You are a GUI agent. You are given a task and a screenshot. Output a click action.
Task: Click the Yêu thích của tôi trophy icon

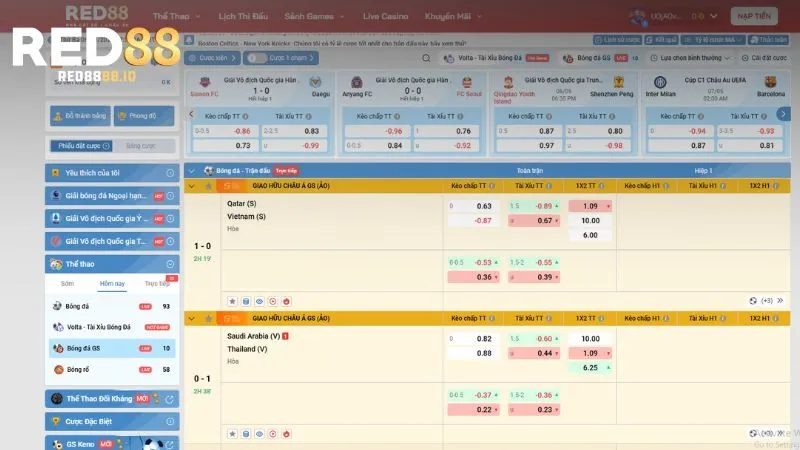pos(55,173)
